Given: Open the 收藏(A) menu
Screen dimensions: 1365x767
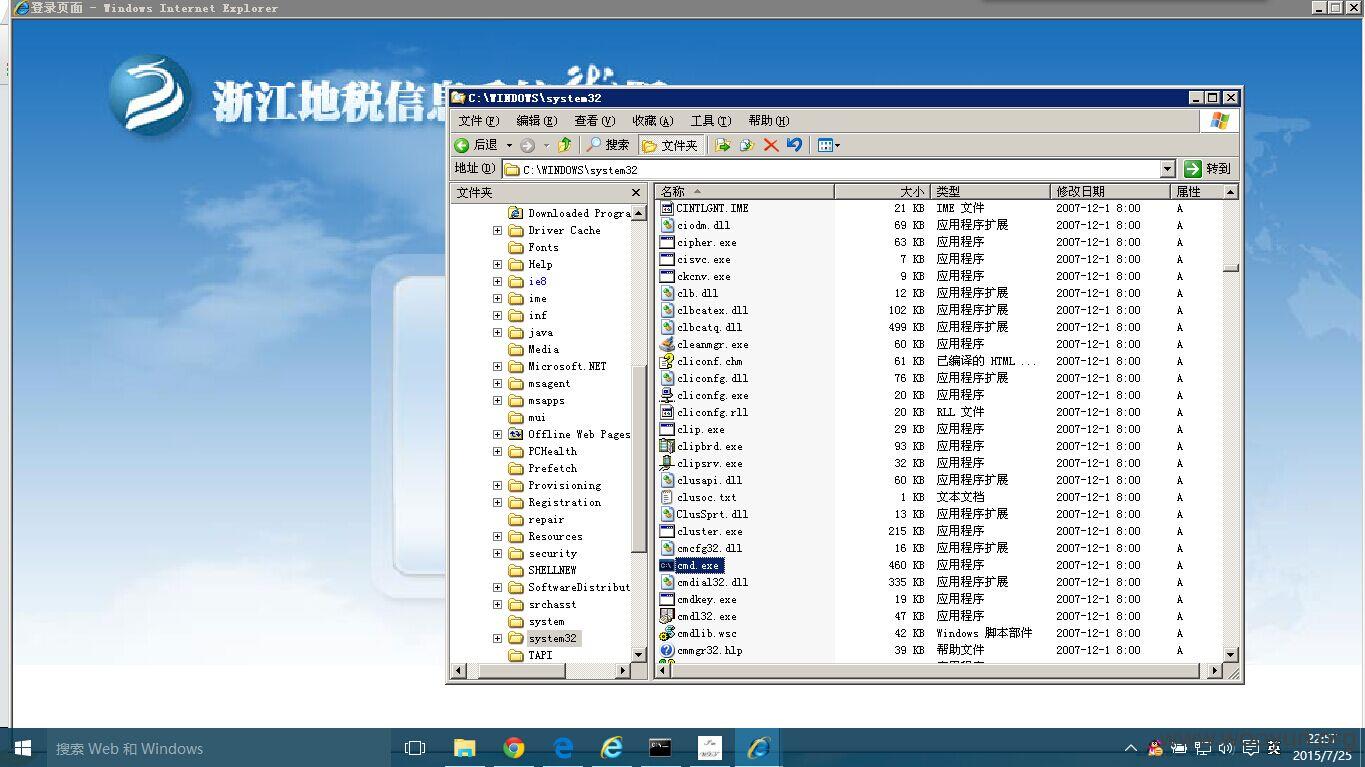Looking at the screenshot, I should [x=652, y=121].
